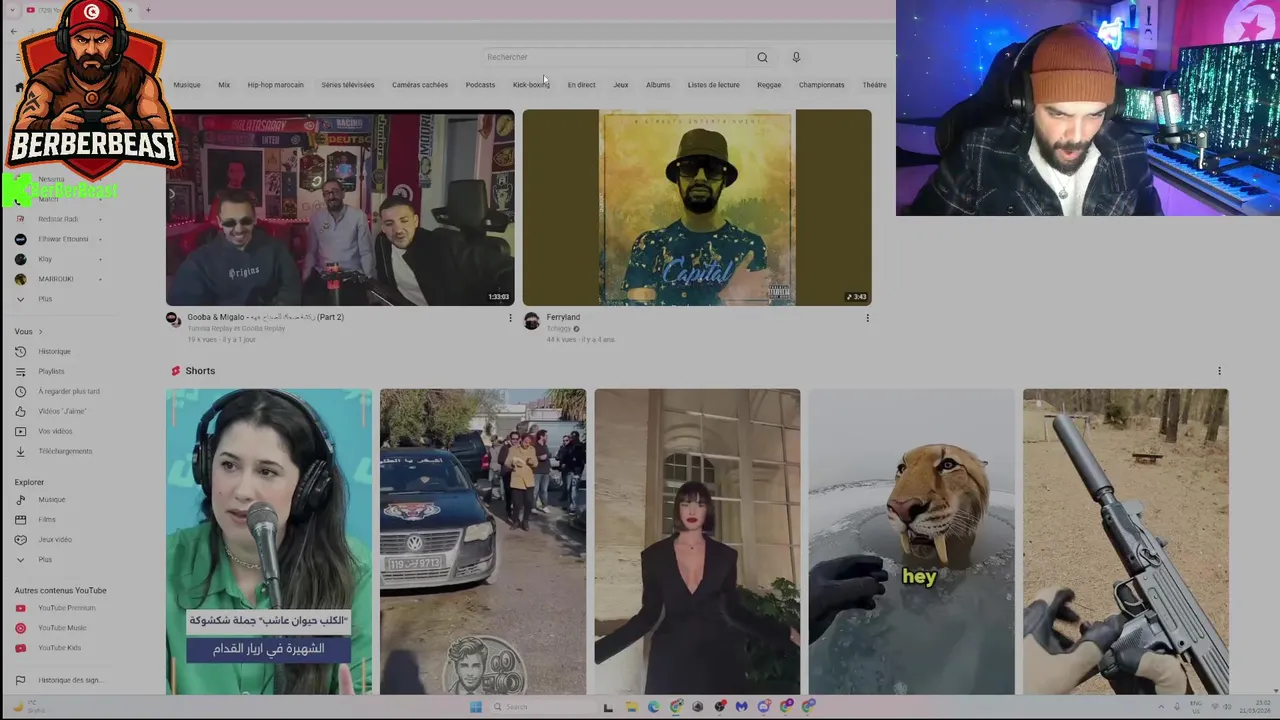This screenshot has width=1280, height=720.
Task: Select the Hip-hop marocain chip
Action: pos(275,85)
